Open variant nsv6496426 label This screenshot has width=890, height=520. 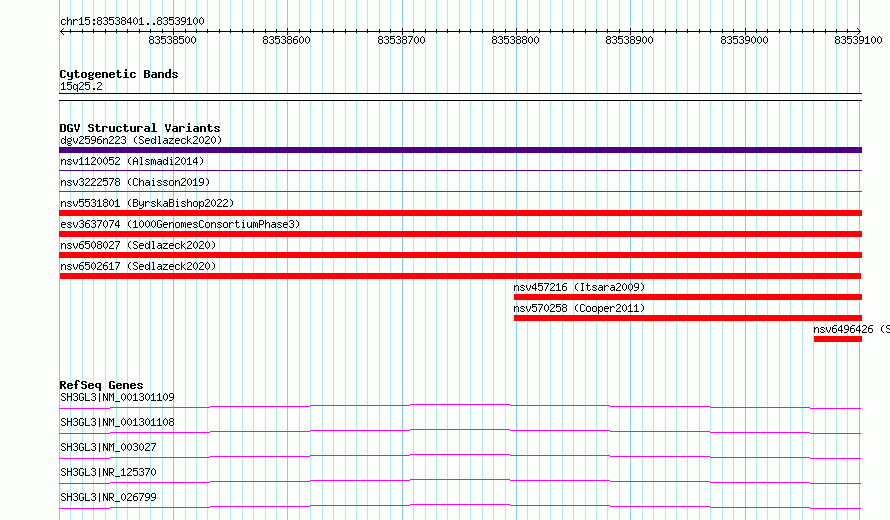[851, 329]
